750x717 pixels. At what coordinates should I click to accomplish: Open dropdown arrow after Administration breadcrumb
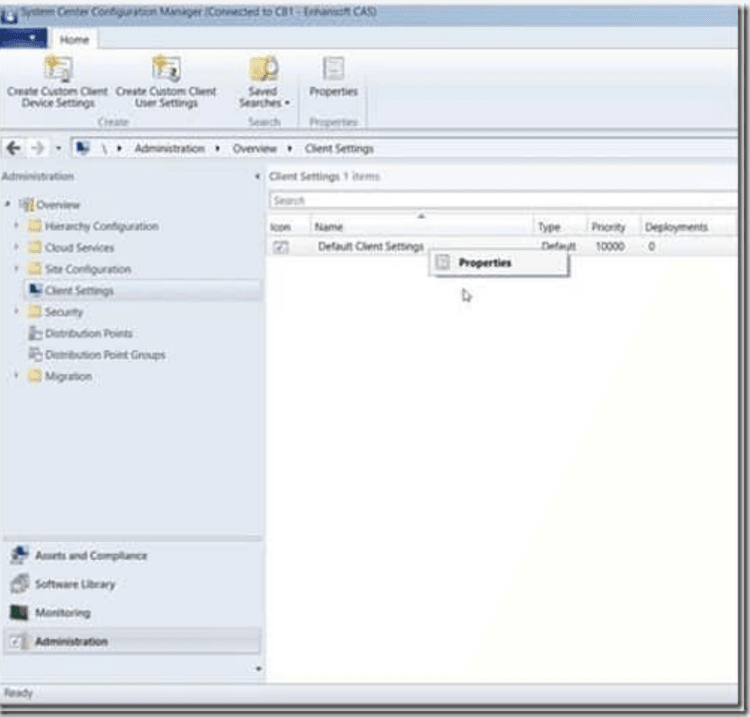pos(218,149)
